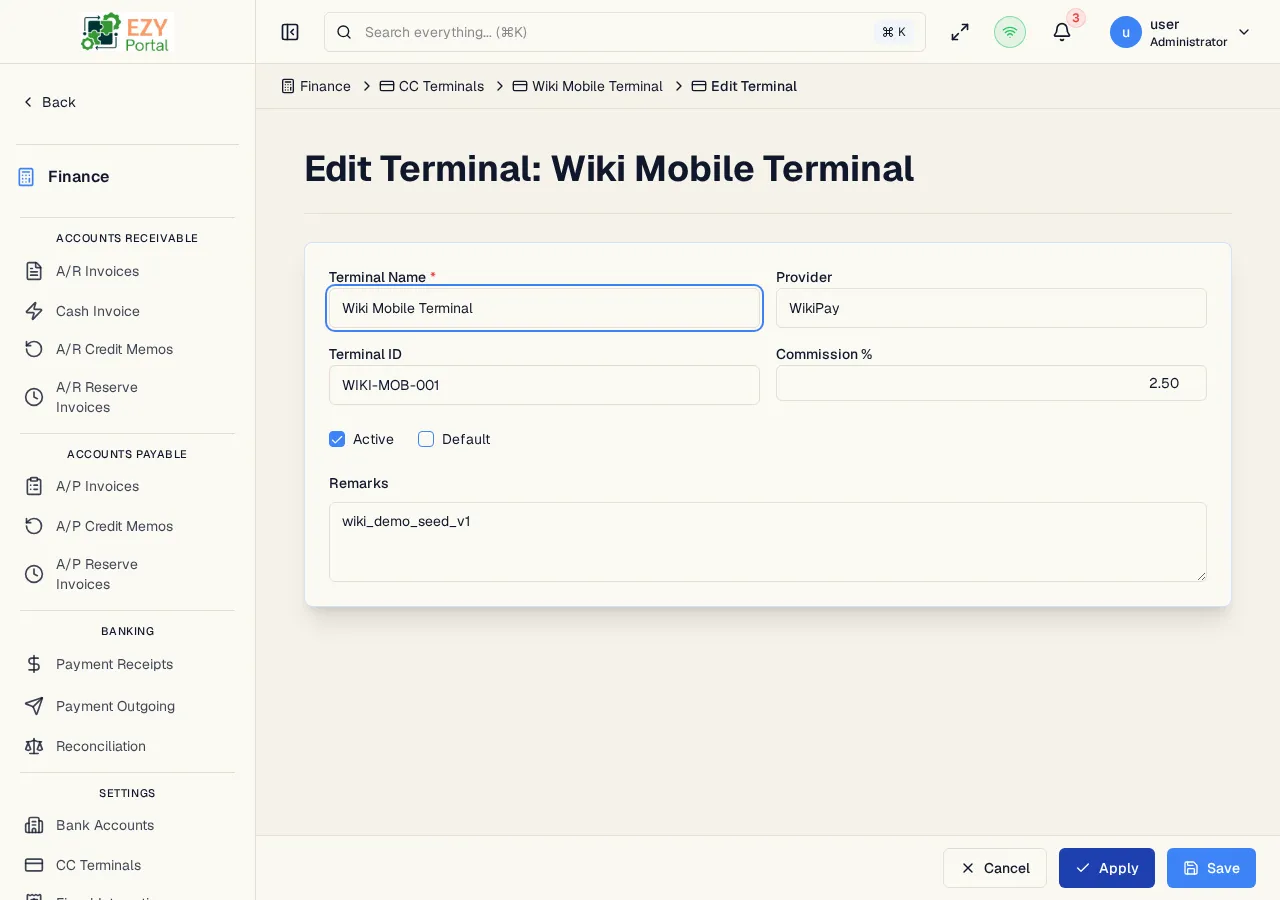Screen dimensions: 1280x900
Task: Navigate to Wiki Mobile Terminal breadcrumb link
Action: (x=597, y=86)
